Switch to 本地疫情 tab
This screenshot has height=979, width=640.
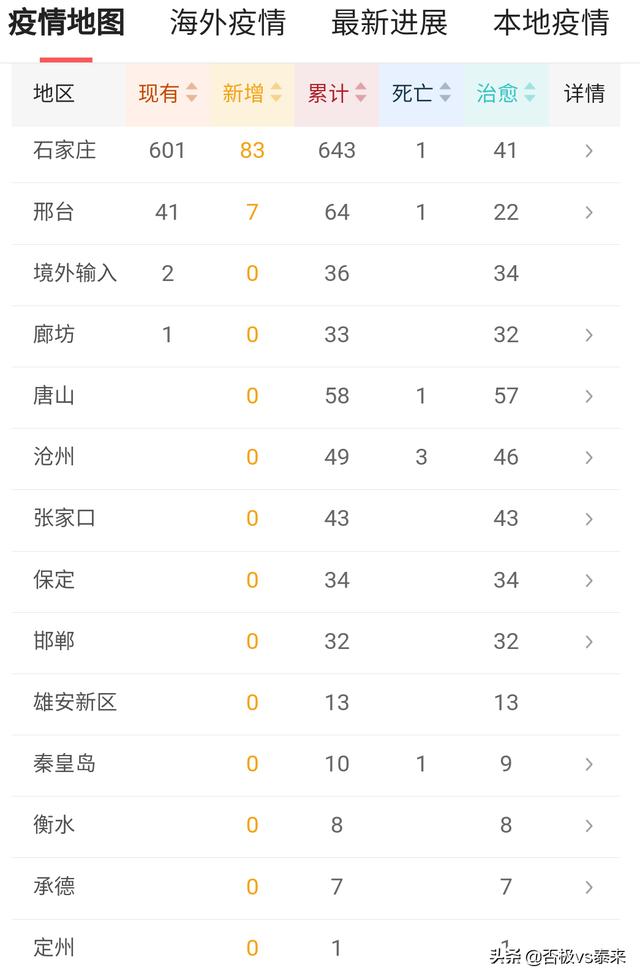pos(551,22)
